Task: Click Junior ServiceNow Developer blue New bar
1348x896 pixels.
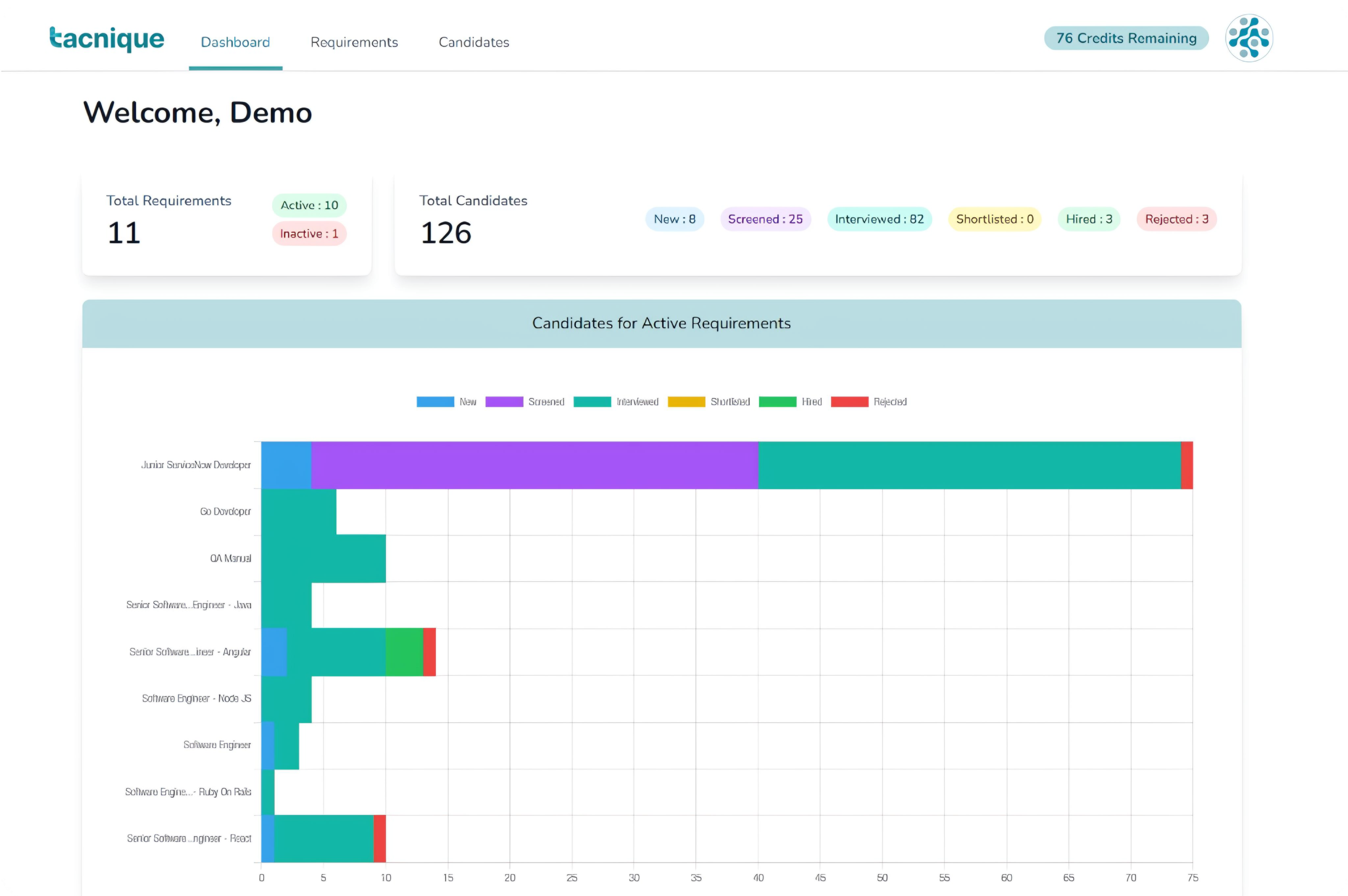Action: pyautogui.click(x=286, y=465)
